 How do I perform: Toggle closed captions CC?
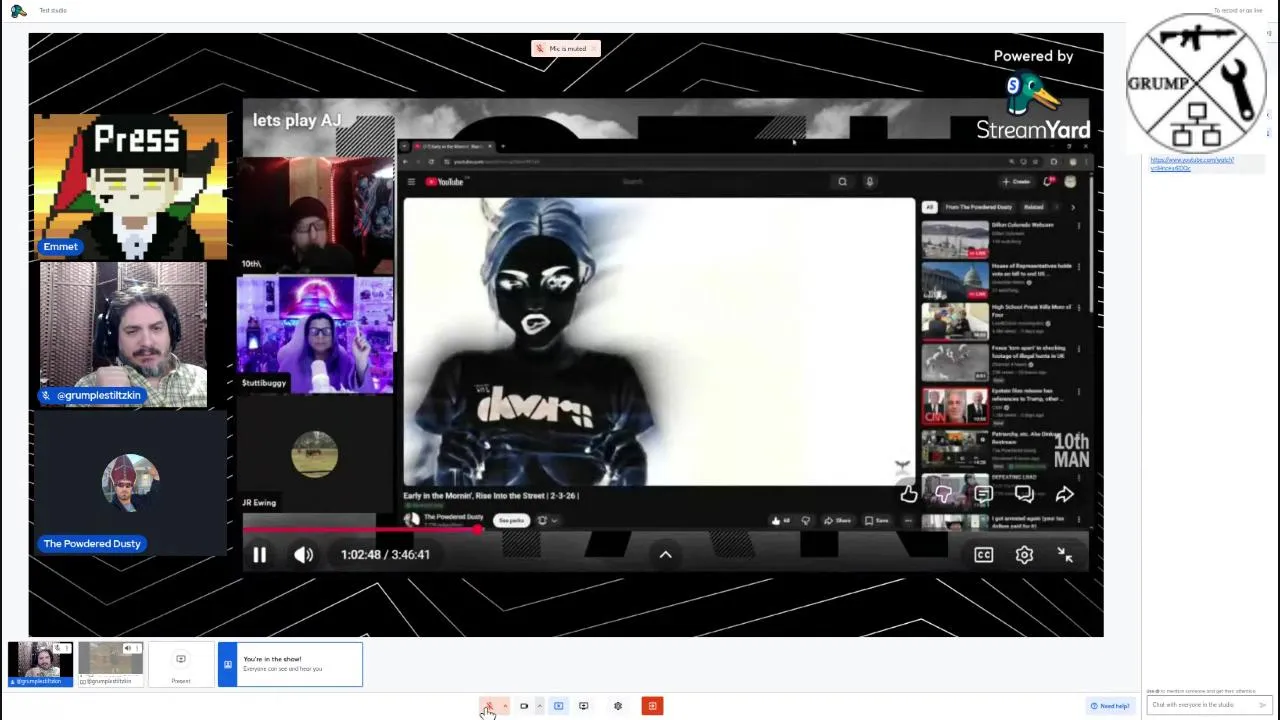(x=984, y=555)
